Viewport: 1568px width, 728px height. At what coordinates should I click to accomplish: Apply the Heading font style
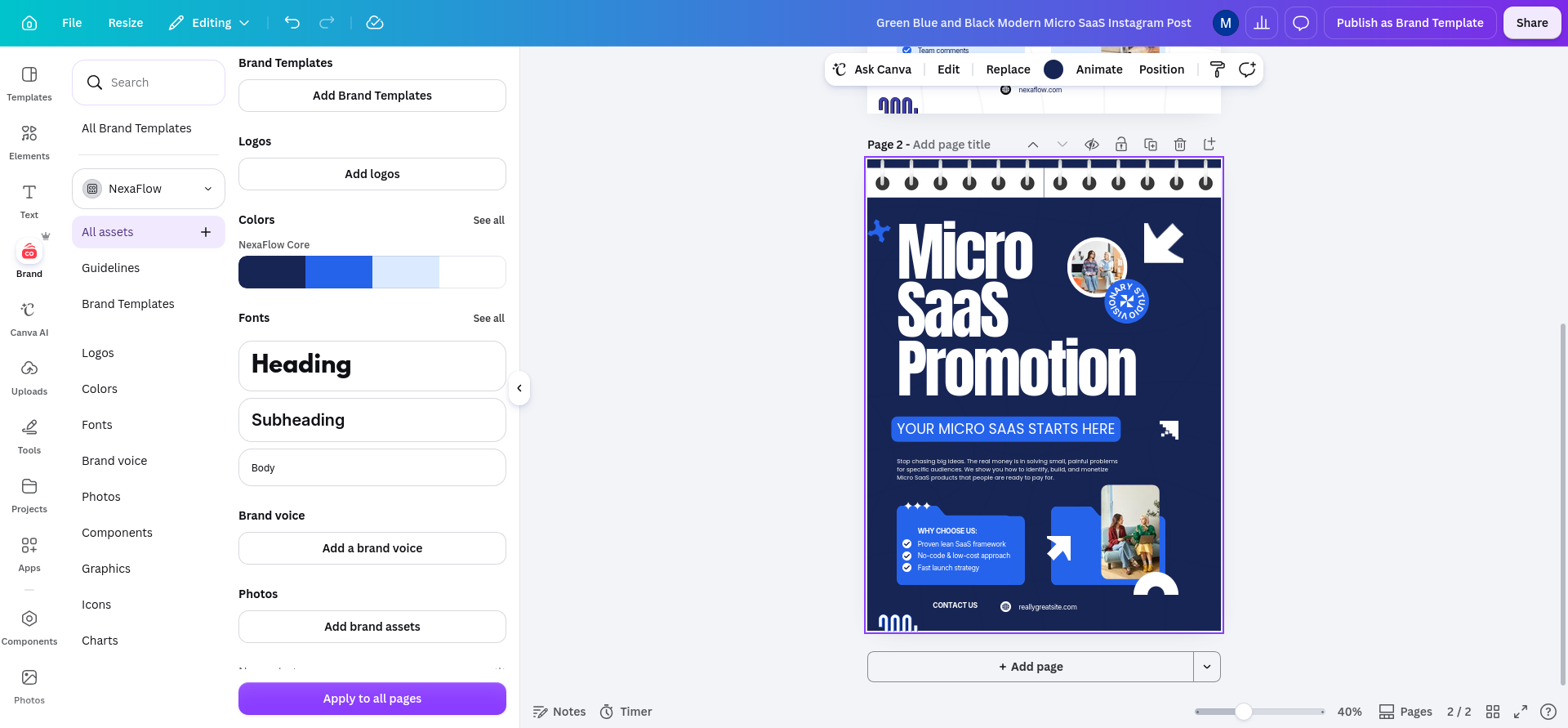click(x=372, y=366)
